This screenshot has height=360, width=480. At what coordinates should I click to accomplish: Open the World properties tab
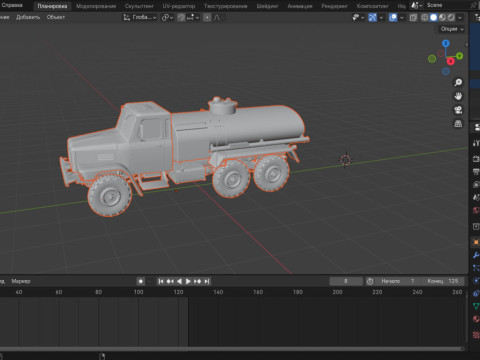pyautogui.click(x=476, y=210)
